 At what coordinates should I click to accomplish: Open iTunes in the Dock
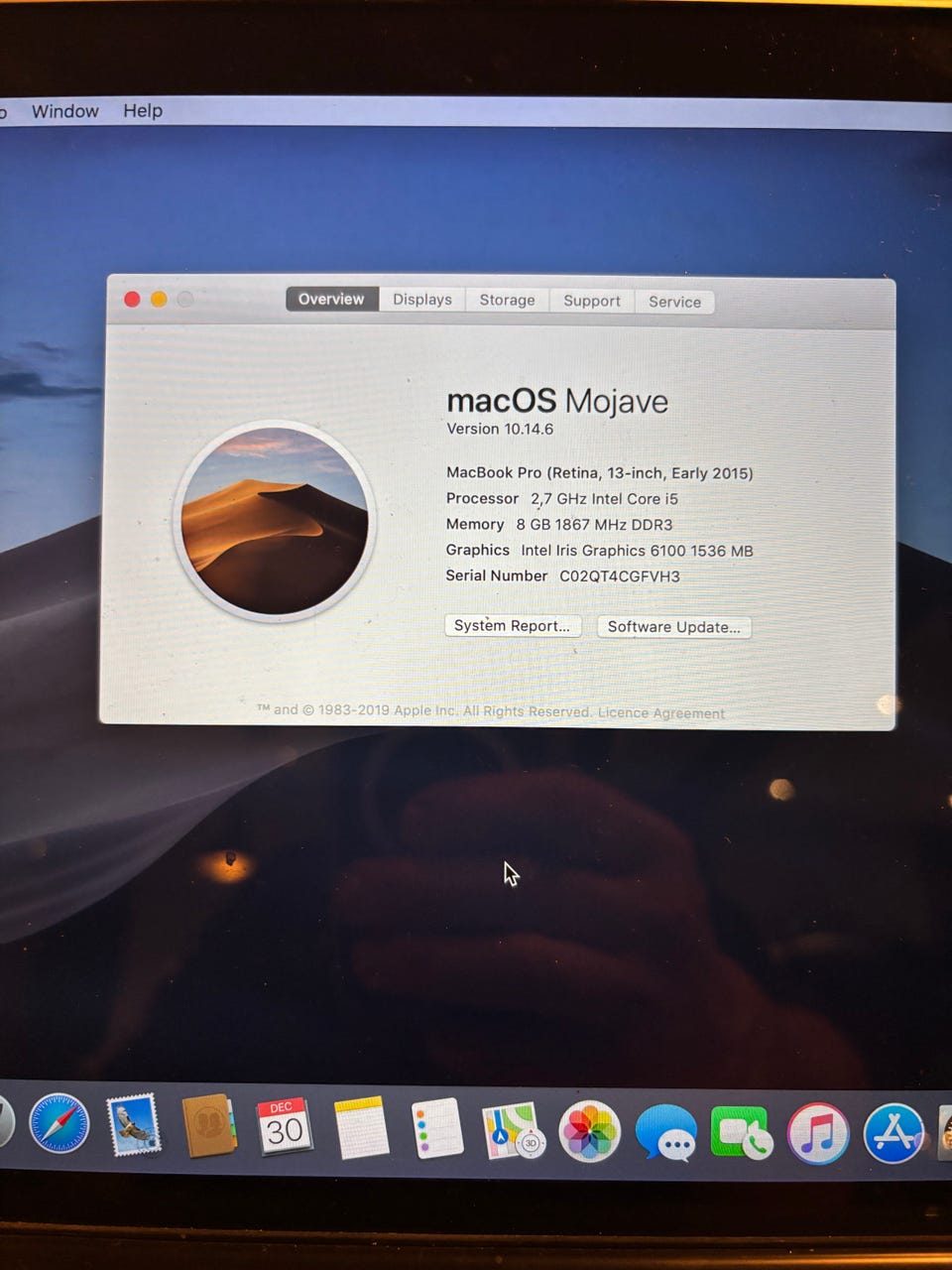[818, 1133]
